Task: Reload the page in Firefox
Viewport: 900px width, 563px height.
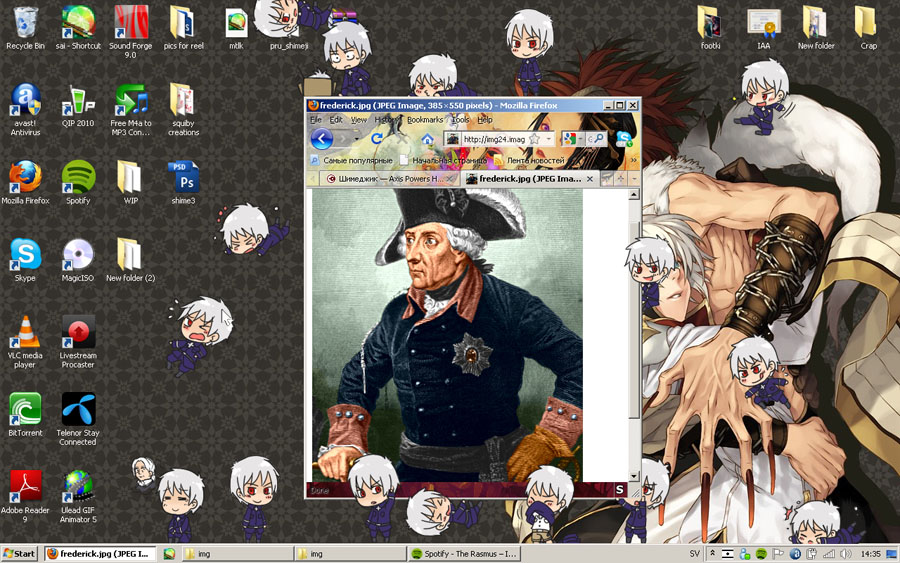Action: 377,138
